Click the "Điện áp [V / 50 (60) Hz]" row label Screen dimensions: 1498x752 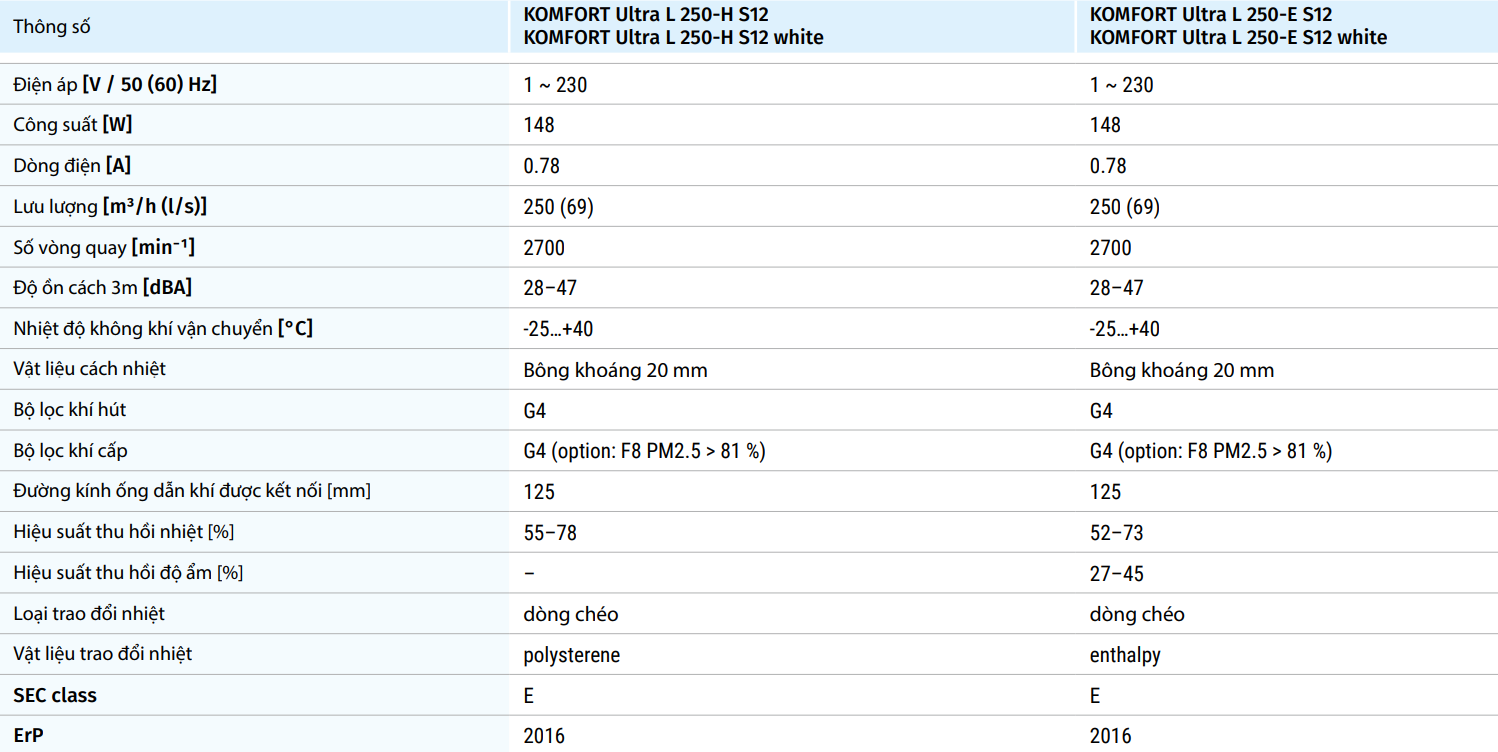point(115,85)
